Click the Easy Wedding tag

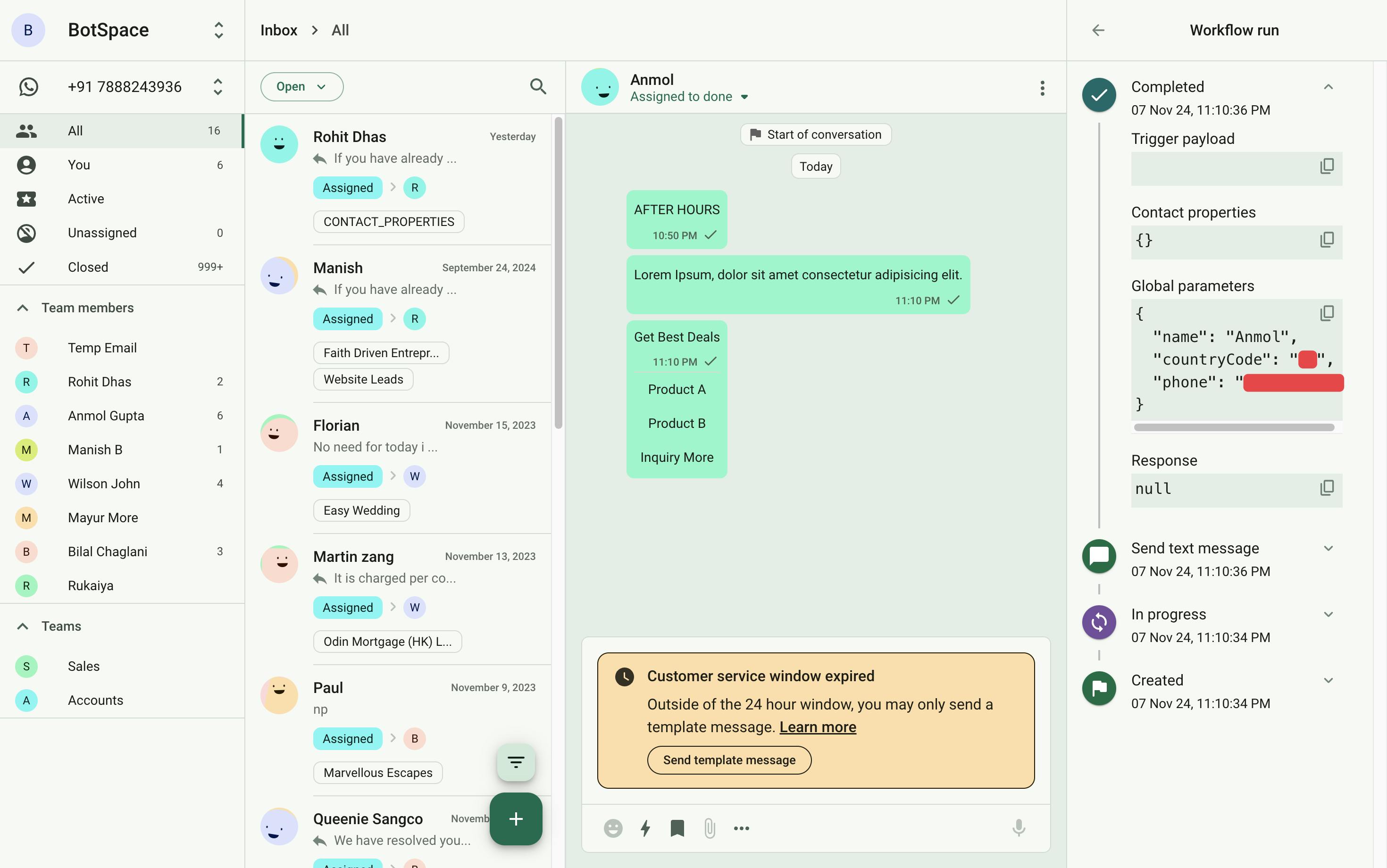(x=361, y=510)
